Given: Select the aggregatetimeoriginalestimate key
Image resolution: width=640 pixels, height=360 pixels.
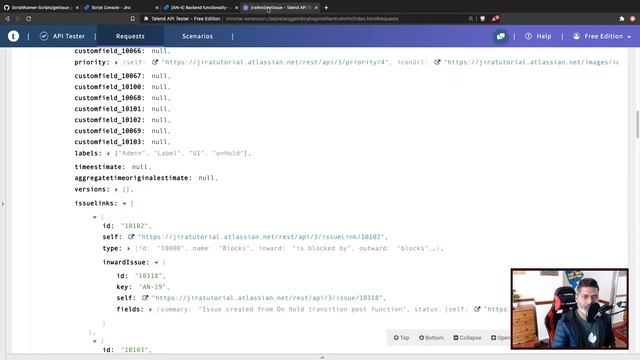Looking at the screenshot, I should [x=133, y=178].
